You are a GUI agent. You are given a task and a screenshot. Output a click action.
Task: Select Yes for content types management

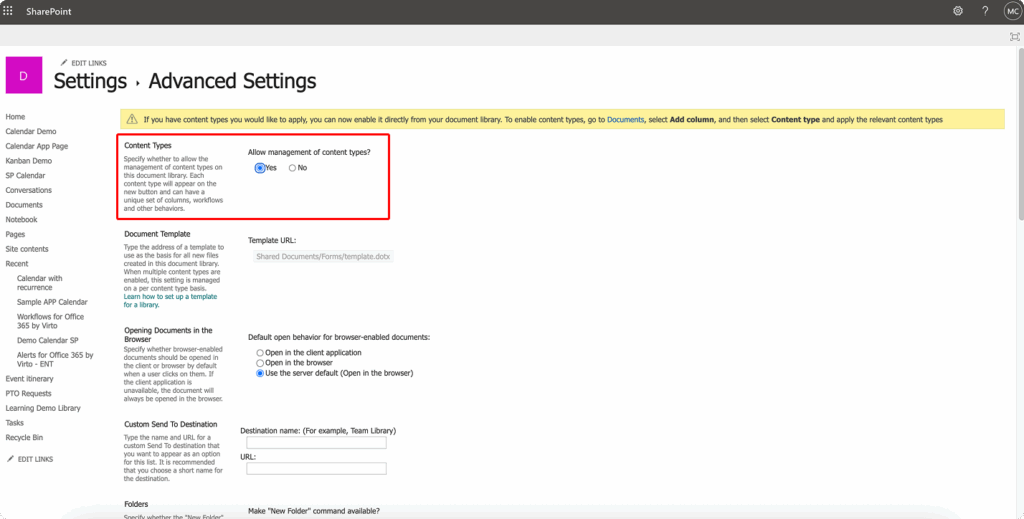(260, 168)
